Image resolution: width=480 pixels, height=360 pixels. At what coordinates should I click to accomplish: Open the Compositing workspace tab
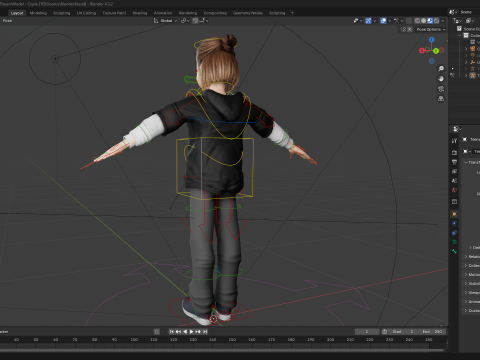[215, 13]
